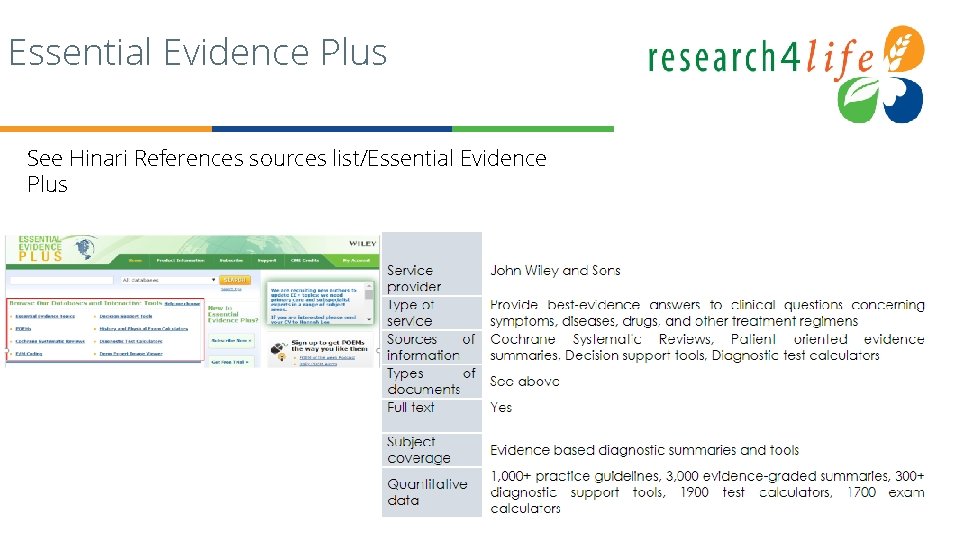Click the scroll-up arrow in the news box
This screenshot has width=960, height=540.
coord(369,287)
